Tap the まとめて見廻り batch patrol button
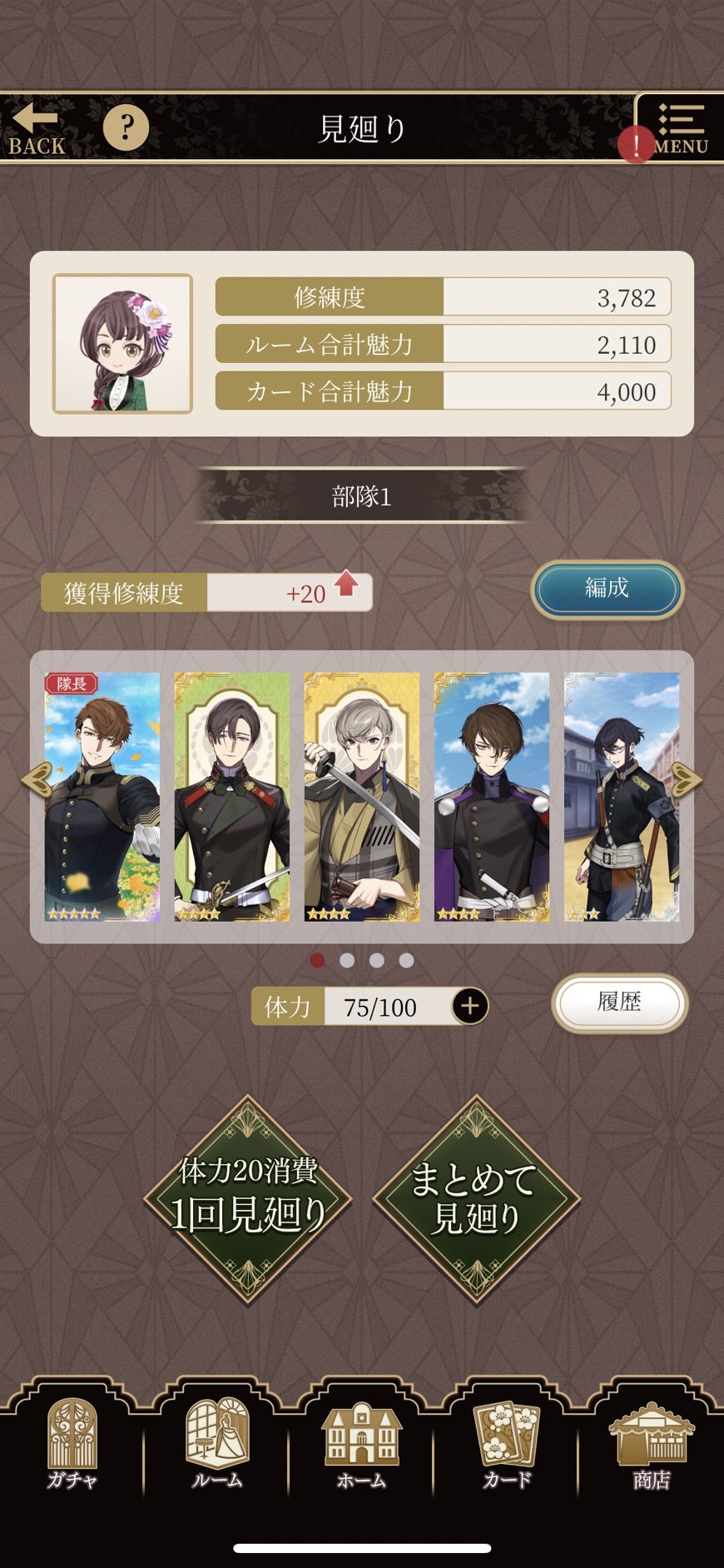The width and height of the screenshot is (724, 1568). 476,1199
